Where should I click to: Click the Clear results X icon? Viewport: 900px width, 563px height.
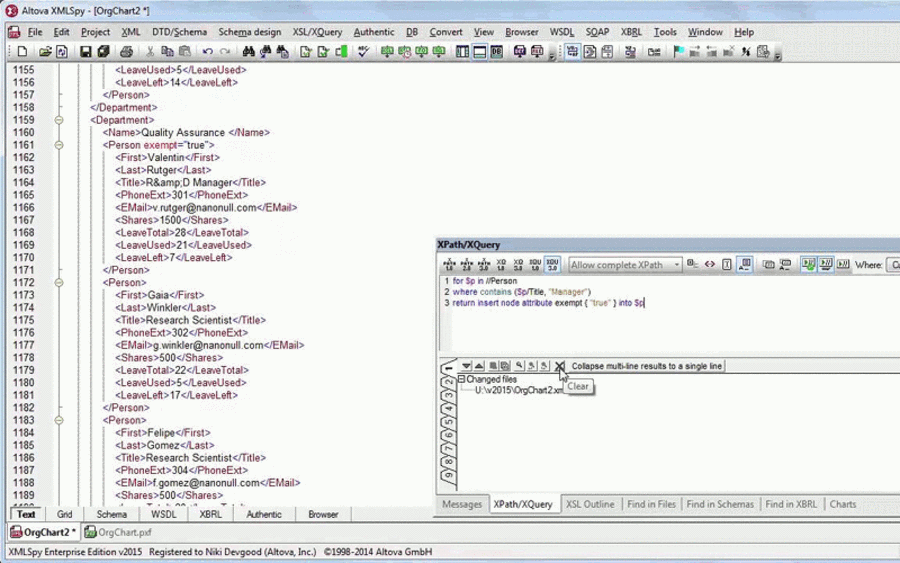coord(560,366)
